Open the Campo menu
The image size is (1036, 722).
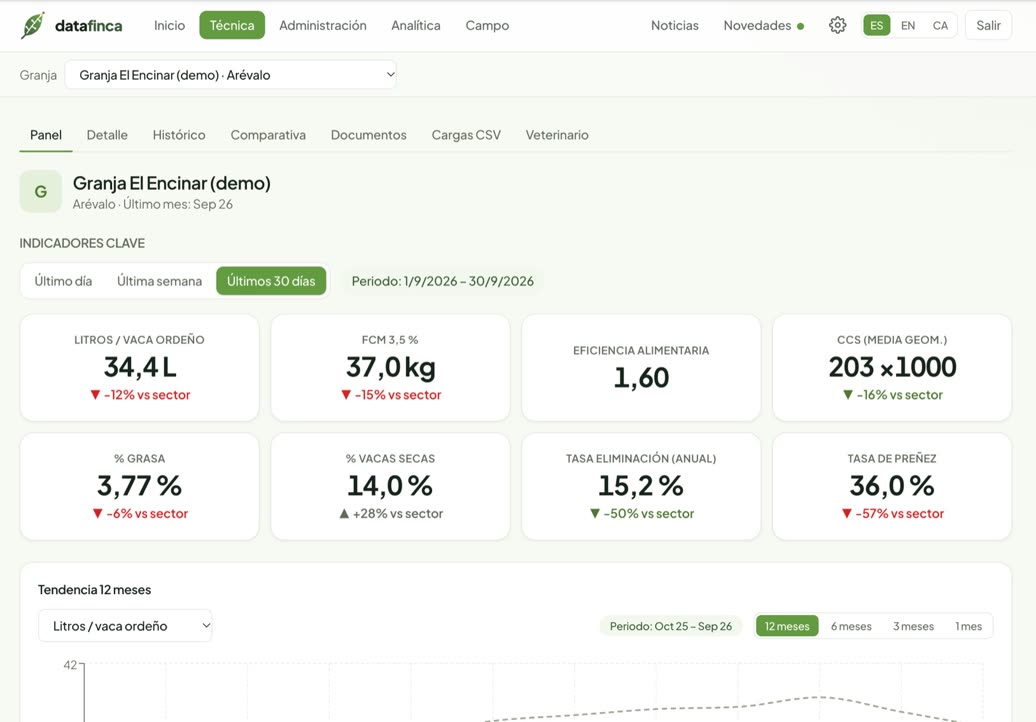487,25
